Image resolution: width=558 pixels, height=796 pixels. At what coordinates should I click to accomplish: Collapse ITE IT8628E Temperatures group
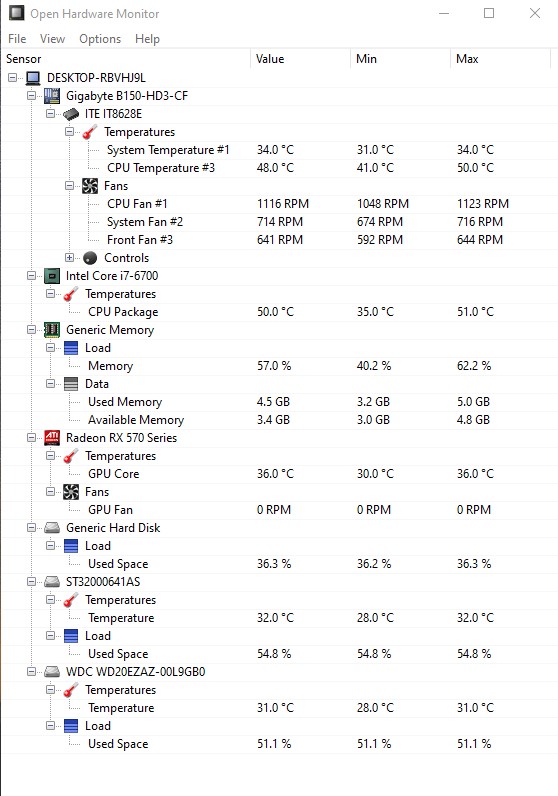click(70, 131)
